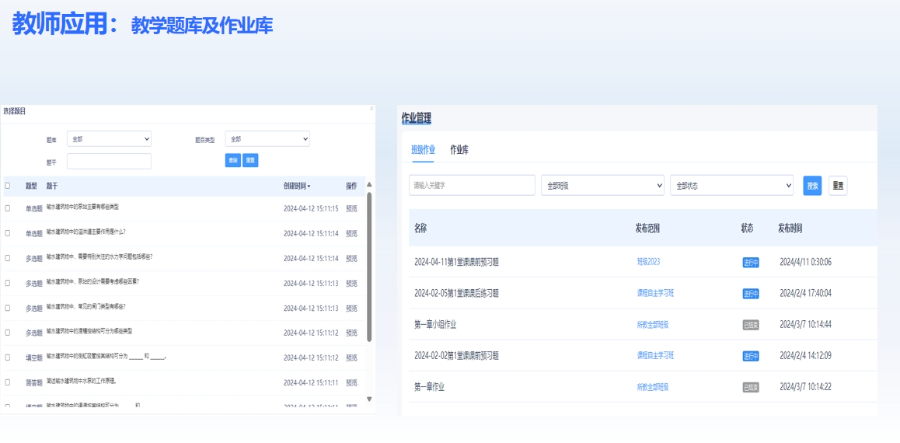Toggle the select-all checkbox in question table header
This screenshot has height=443, width=900.
click(8, 186)
